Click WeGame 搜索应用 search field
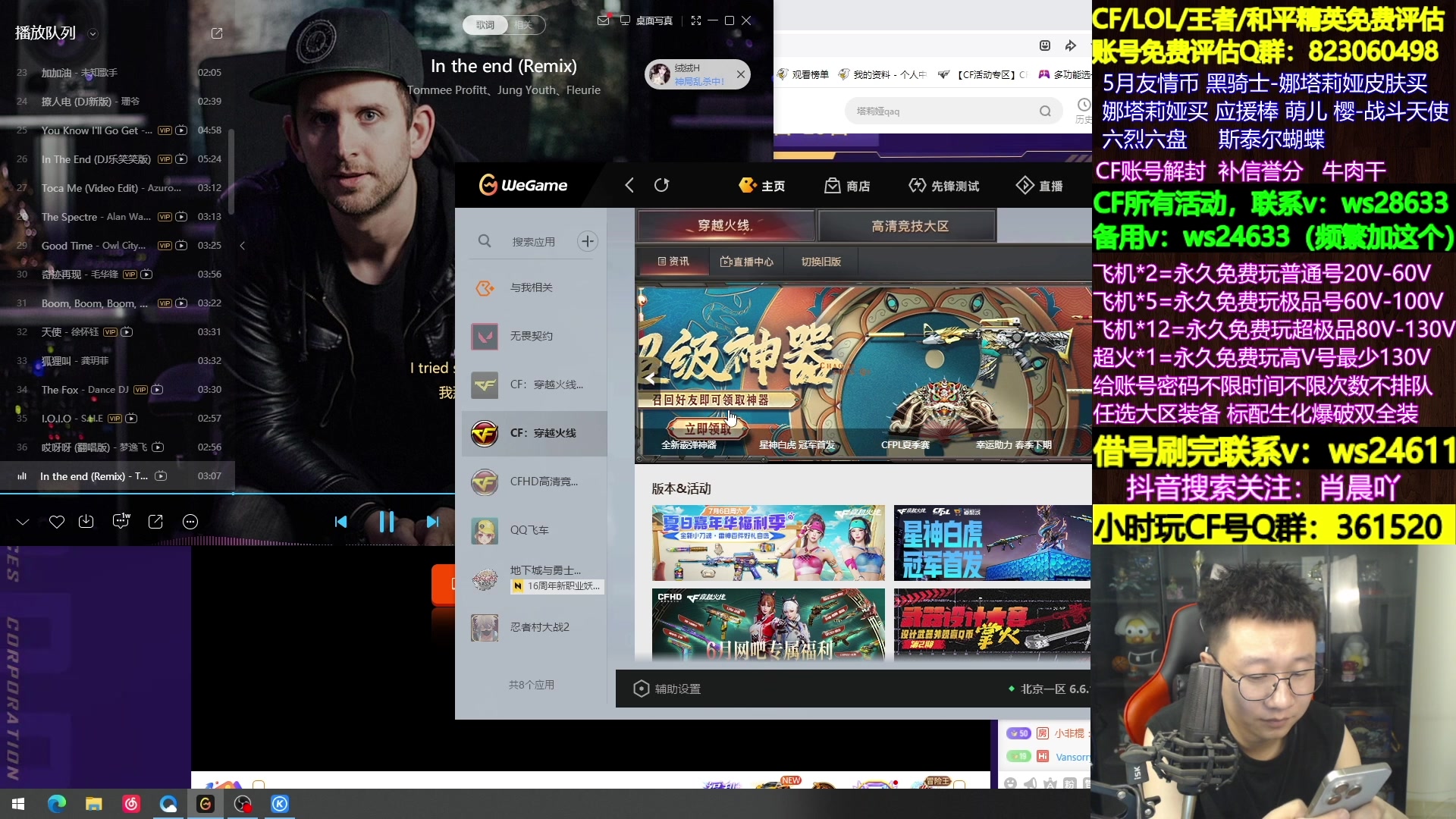The height and width of the screenshot is (819, 1456). pyautogui.click(x=533, y=242)
